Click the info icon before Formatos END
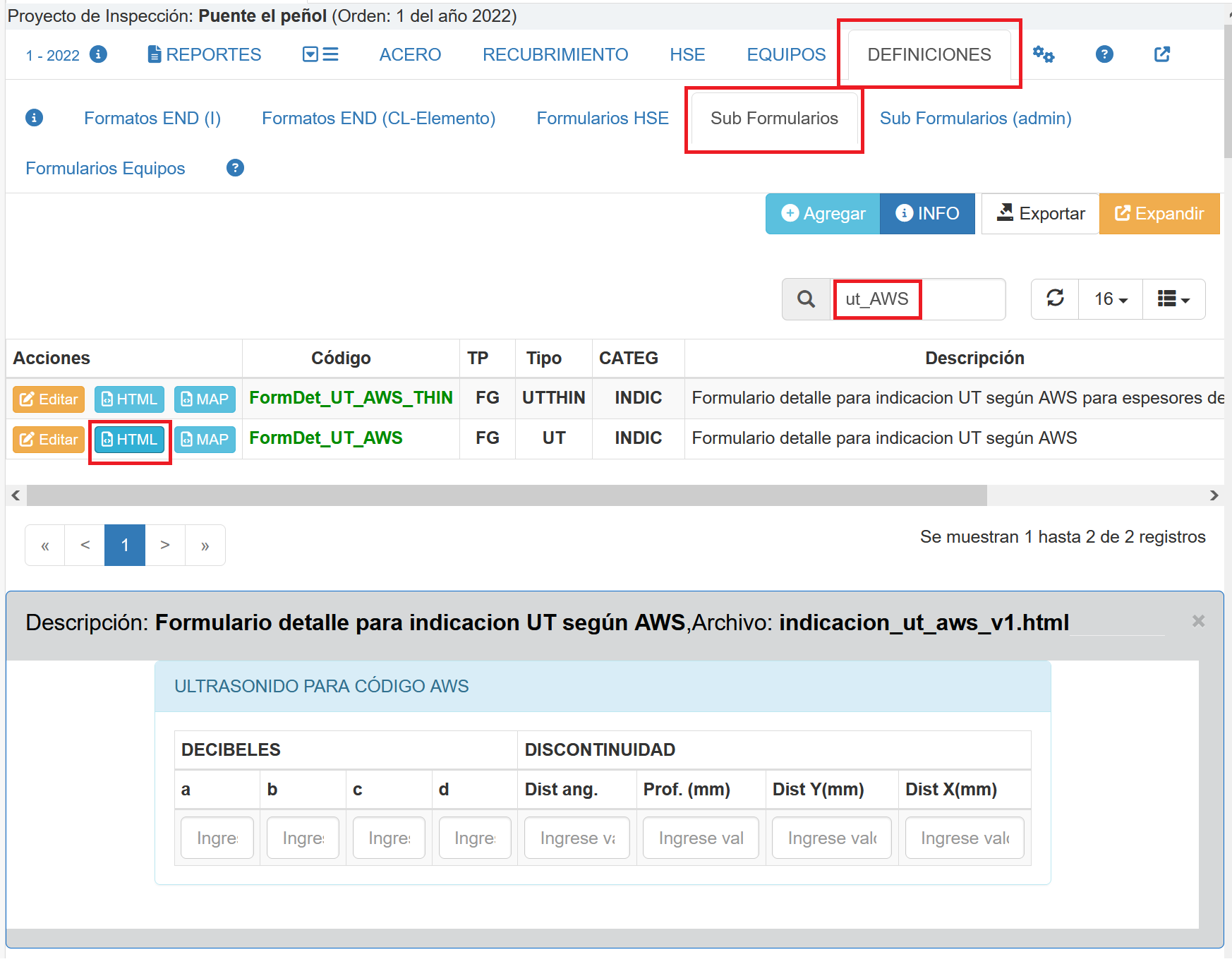 (34, 118)
